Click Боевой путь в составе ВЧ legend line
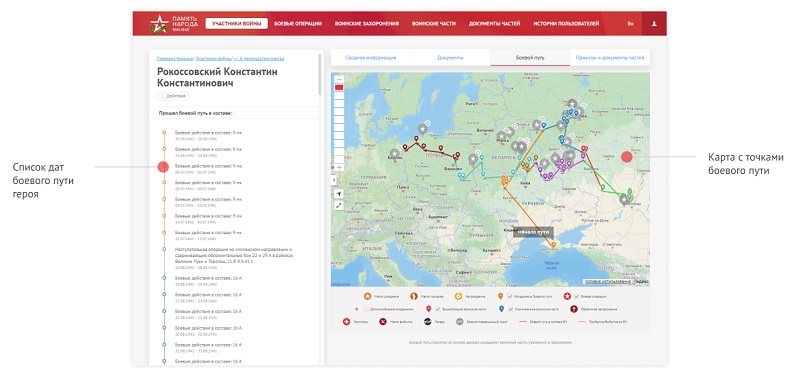Image resolution: width=800 pixels, height=368 pixels. point(522,322)
